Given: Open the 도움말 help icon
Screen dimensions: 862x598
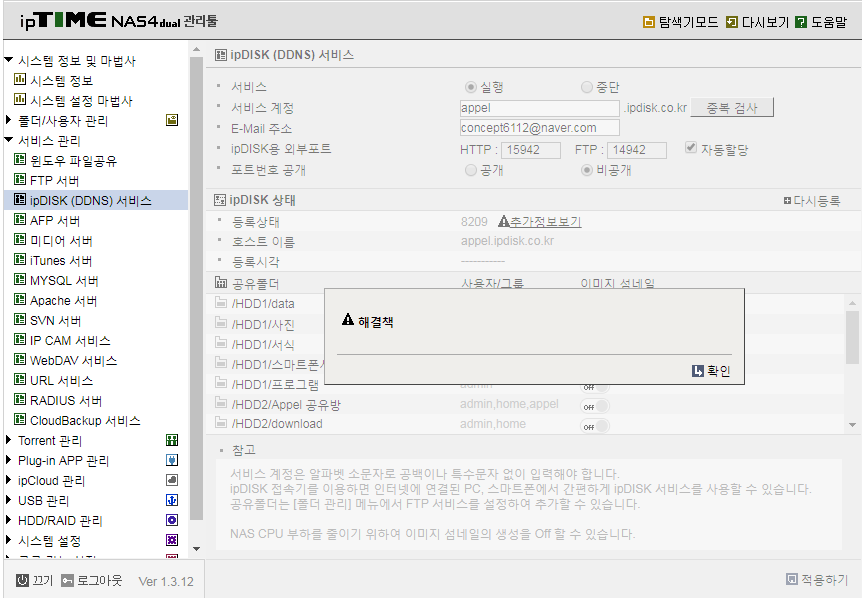Looking at the screenshot, I should [x=802, y=22].
